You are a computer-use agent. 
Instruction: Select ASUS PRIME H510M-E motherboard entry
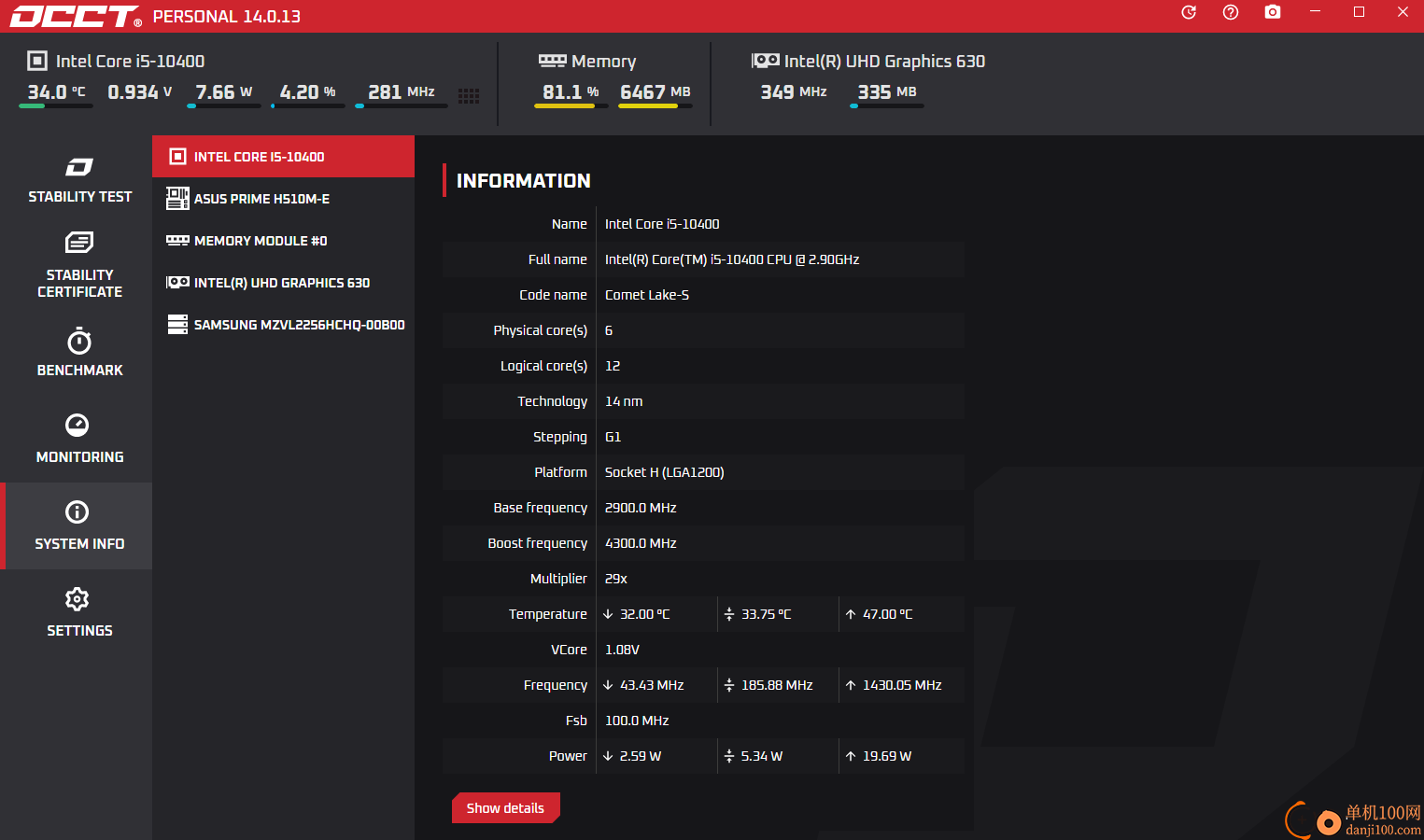coord(283,199)
